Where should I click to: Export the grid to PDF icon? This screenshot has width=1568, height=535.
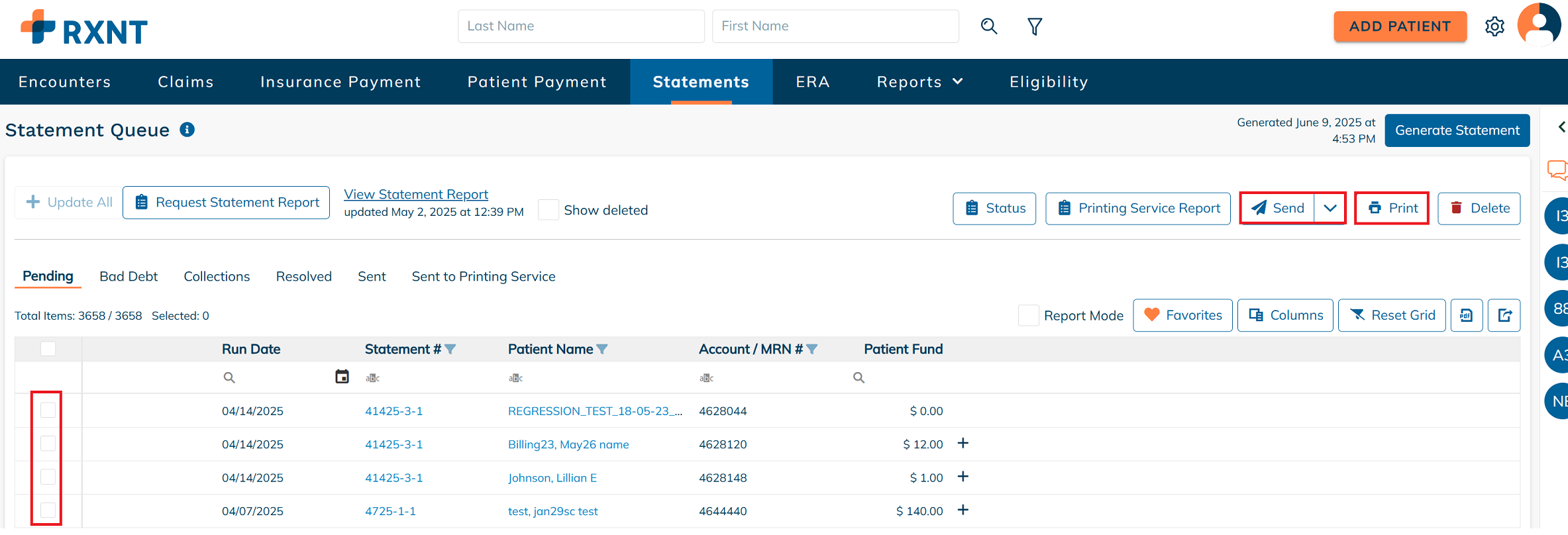coord(1467,315)
